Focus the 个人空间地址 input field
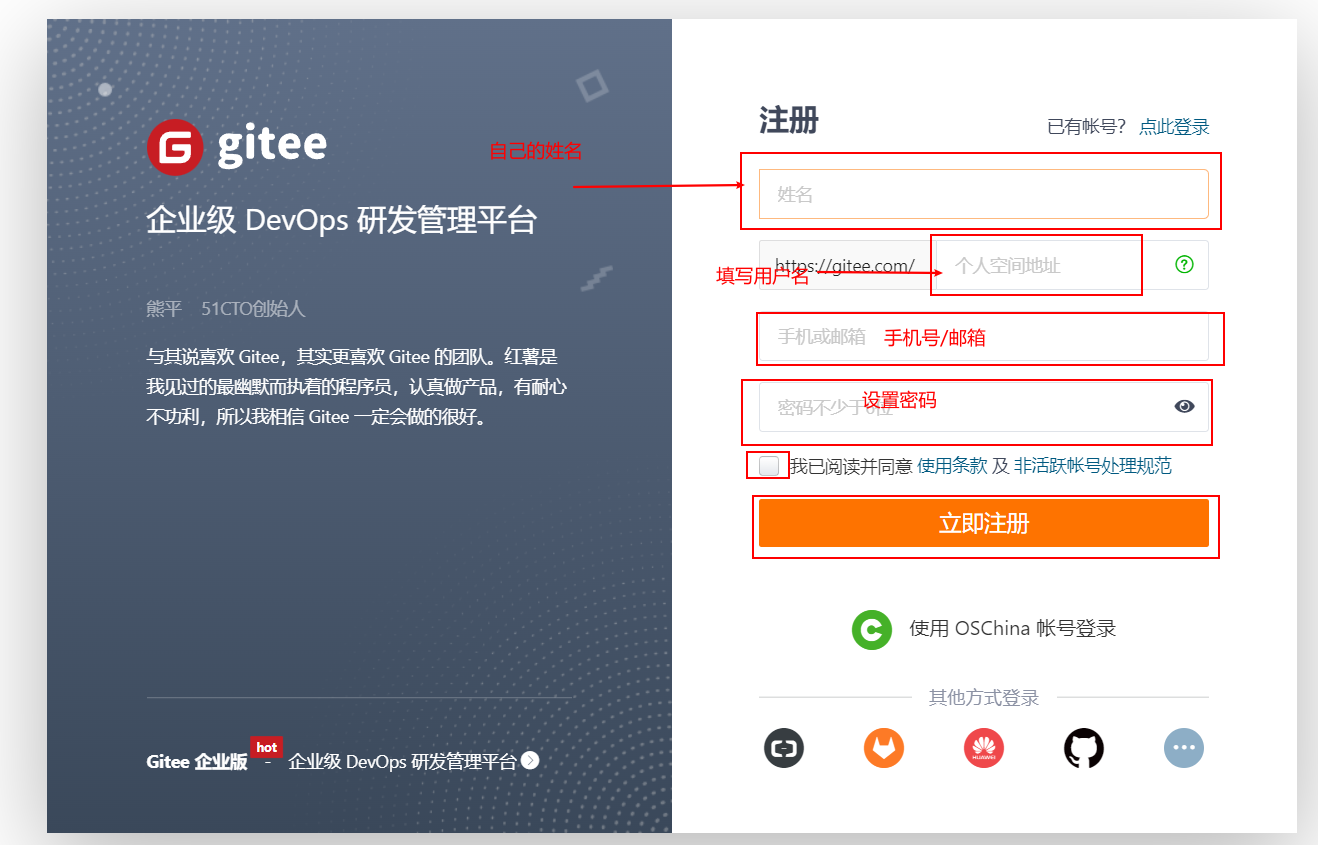Screen dimensions: 1318x845 click(x=1048, y=265)
